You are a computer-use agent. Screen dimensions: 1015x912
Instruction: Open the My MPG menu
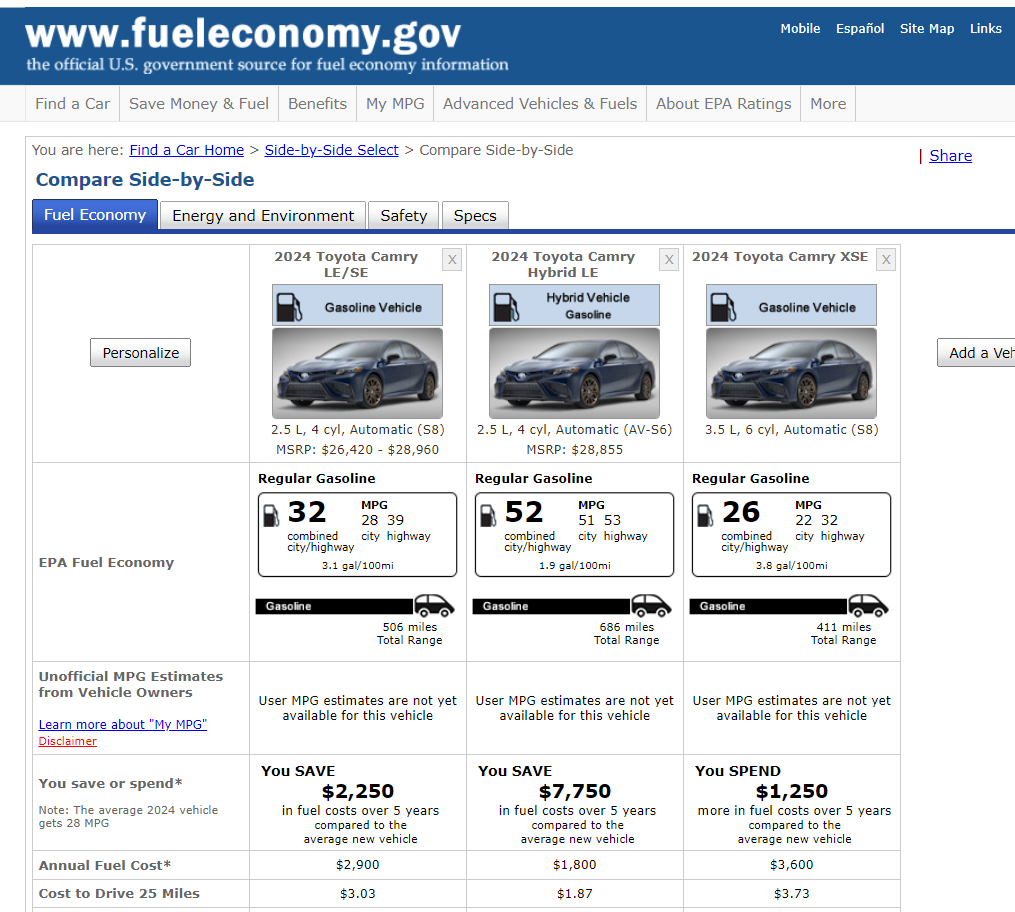point(395,104)
